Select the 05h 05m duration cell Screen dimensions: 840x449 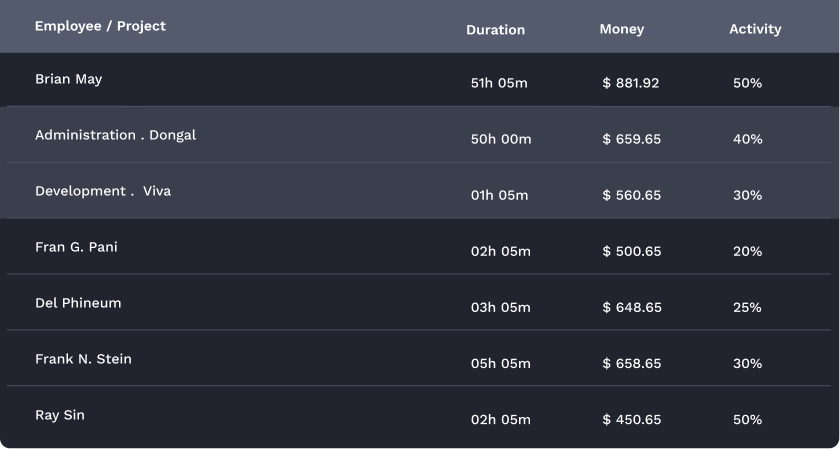point(501,364)
